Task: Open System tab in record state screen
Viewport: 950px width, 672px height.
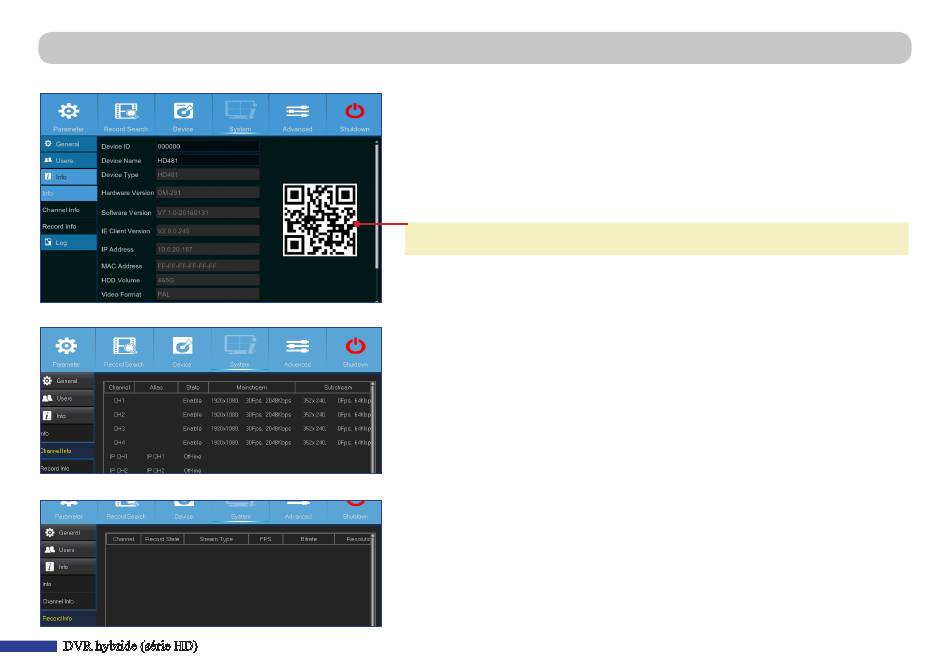Action: (241, 512)
